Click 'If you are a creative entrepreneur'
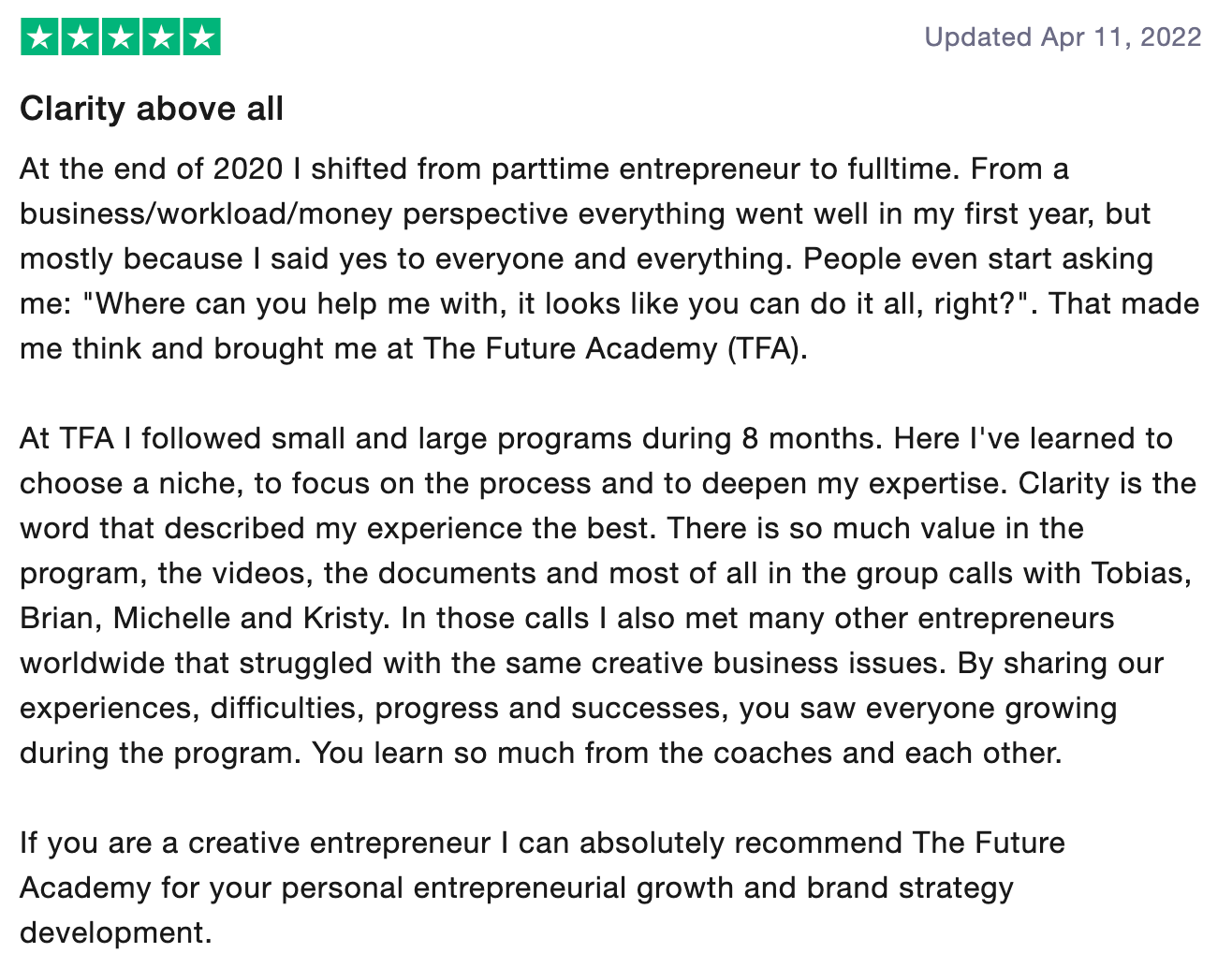 coord(255,843)
